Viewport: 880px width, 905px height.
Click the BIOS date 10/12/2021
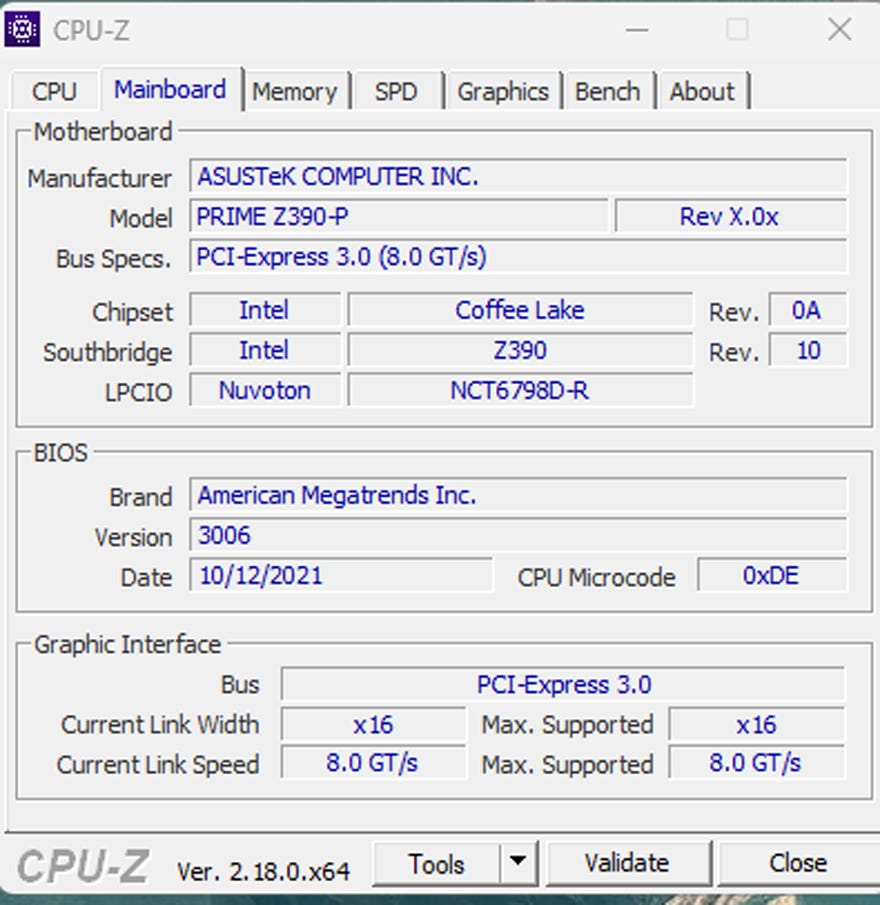341,575
